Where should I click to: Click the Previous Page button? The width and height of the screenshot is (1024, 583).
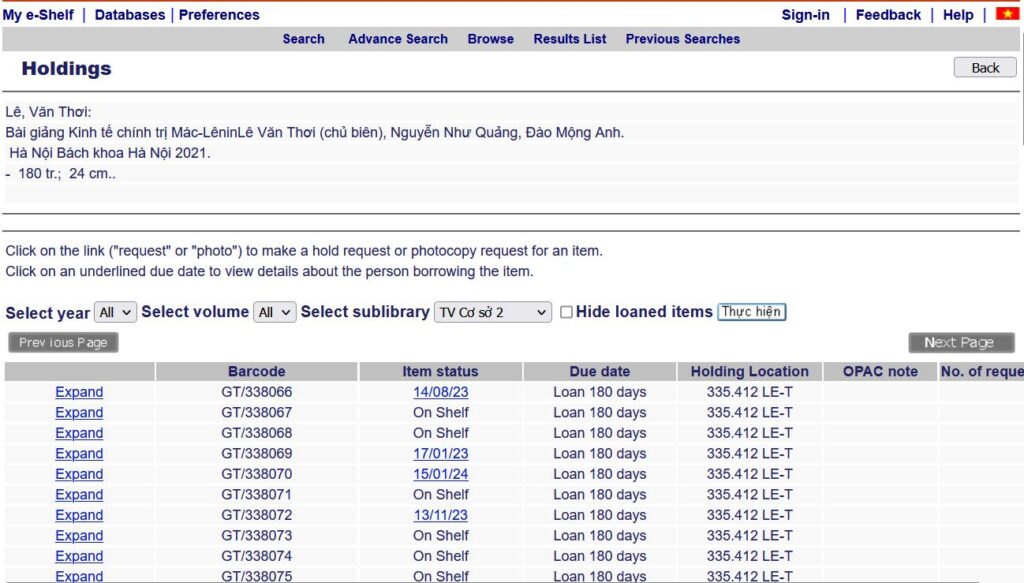click(63, 342)
